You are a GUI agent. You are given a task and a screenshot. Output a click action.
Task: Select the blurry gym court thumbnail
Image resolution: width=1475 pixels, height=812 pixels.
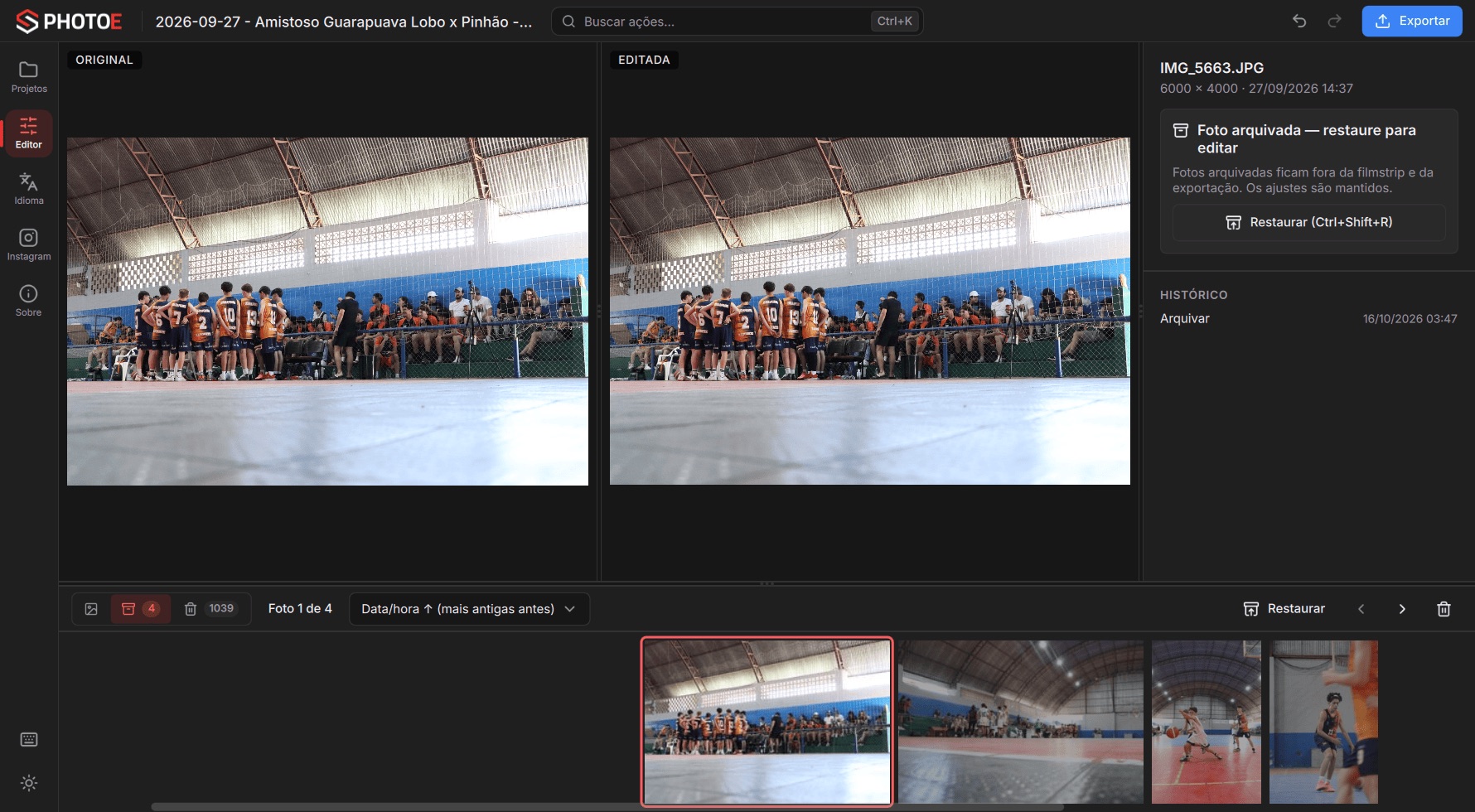coord(1021,722)
